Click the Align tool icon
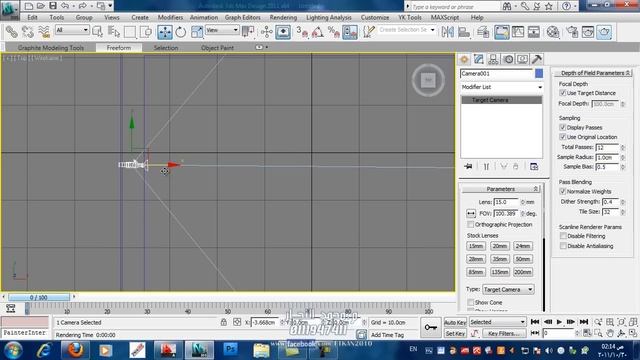The image size is (640, 360). (x=464, y=32)
